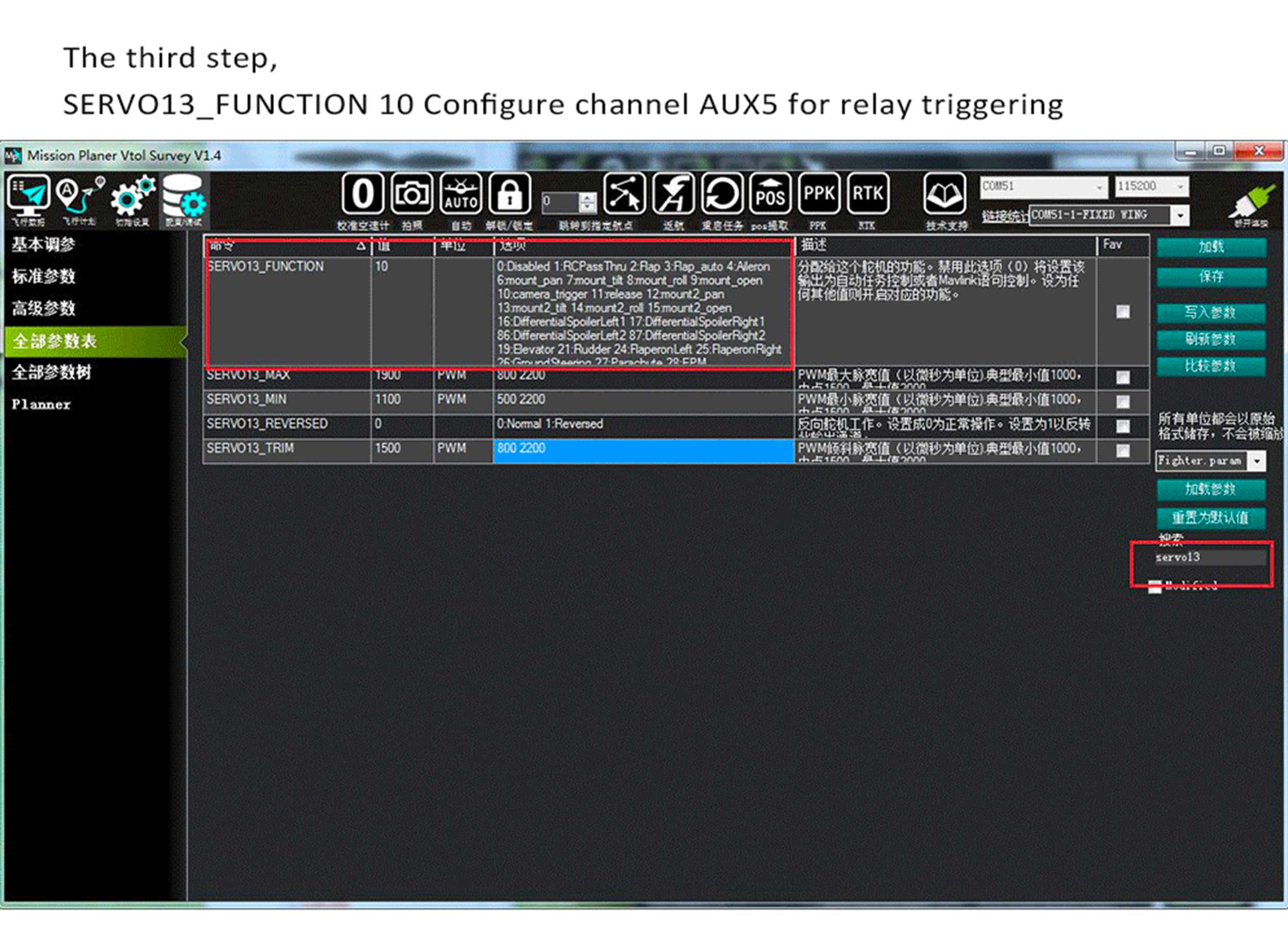Image resolution: width=1288 pixels, height=942 pixels.
Task: Open the flight plan waypoint icon
Action: pyautogui.click(x=80, y=197)
